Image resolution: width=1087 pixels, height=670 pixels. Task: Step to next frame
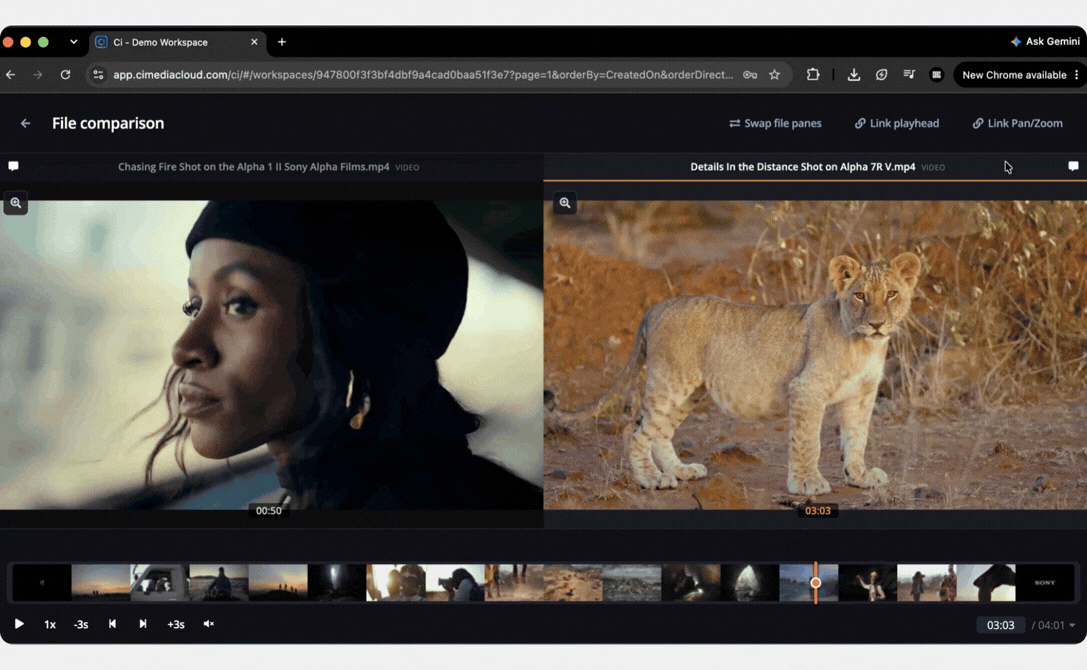click(143, 624)
